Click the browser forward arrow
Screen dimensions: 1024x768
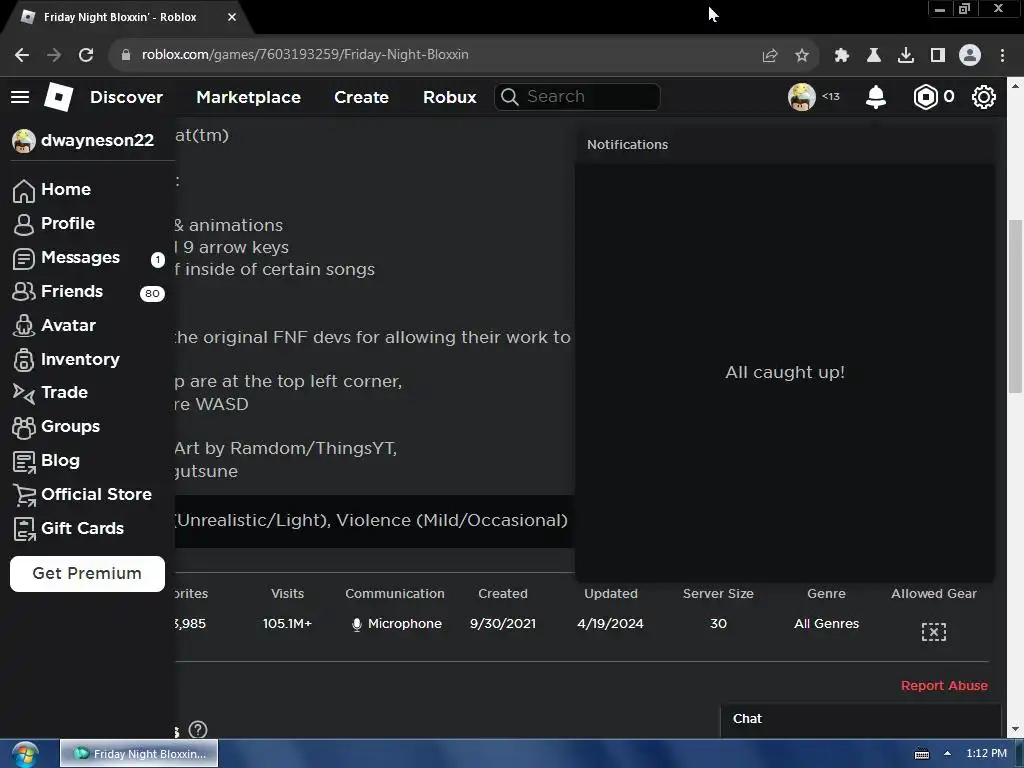pyautogui.click(x=54, y=55)
